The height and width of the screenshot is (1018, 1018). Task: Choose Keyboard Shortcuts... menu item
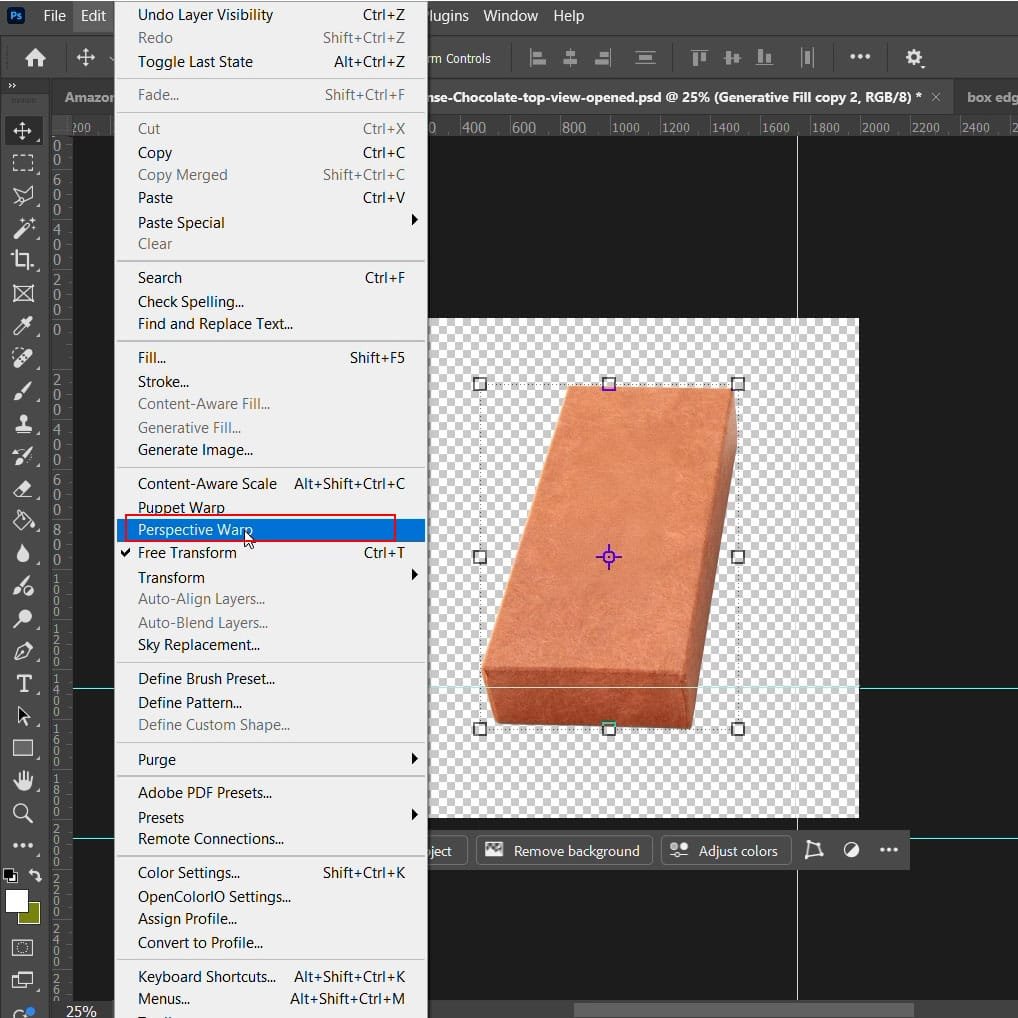pos(271,976)
